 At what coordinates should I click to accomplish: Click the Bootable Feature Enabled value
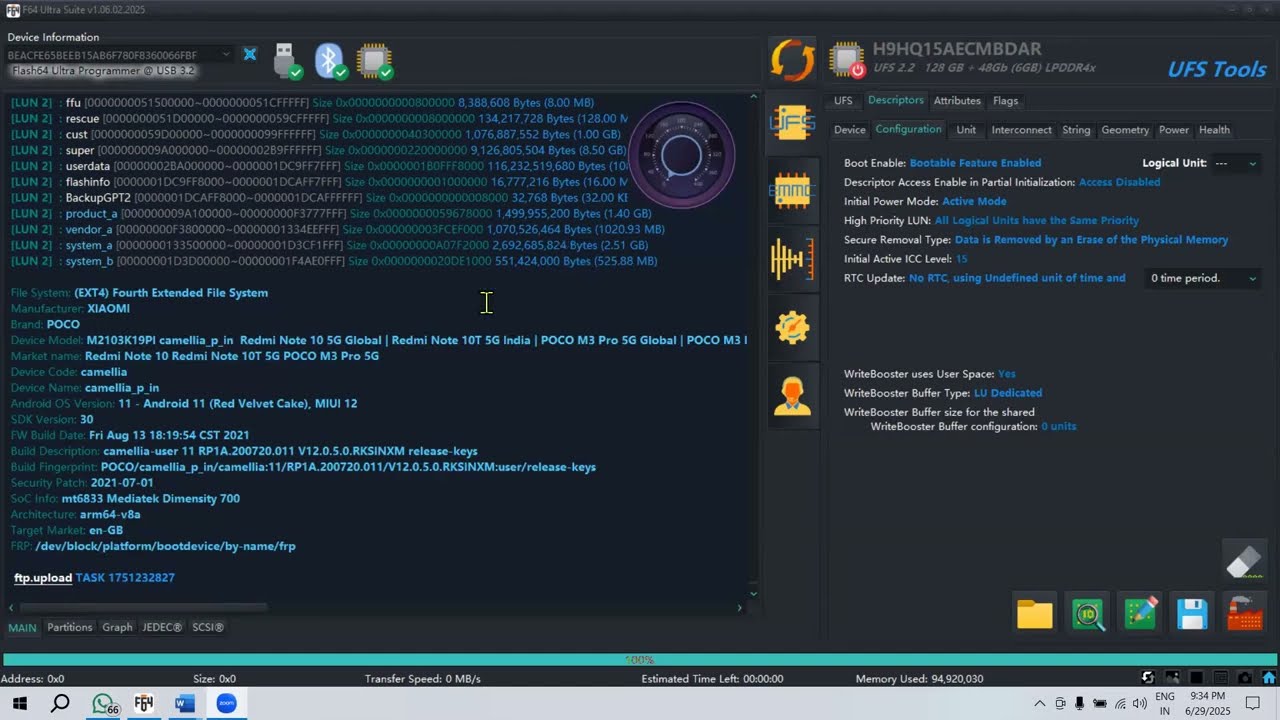[975, 163]
